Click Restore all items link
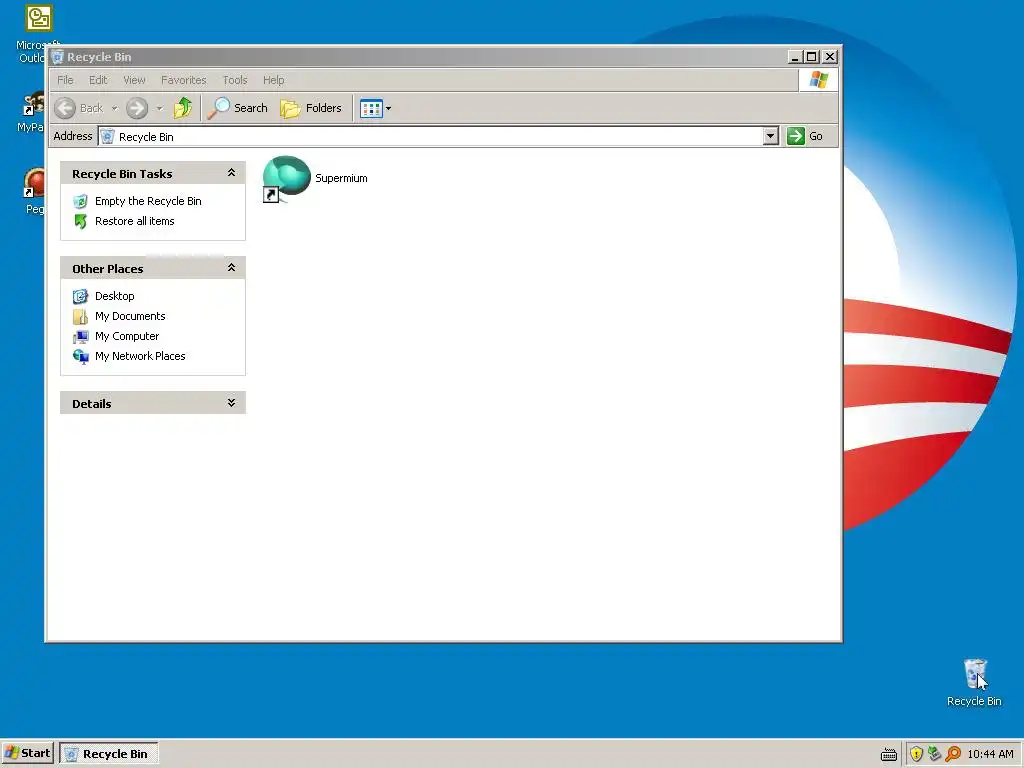The width and height of the screenshot is (1024, 768). click(135, 221)
